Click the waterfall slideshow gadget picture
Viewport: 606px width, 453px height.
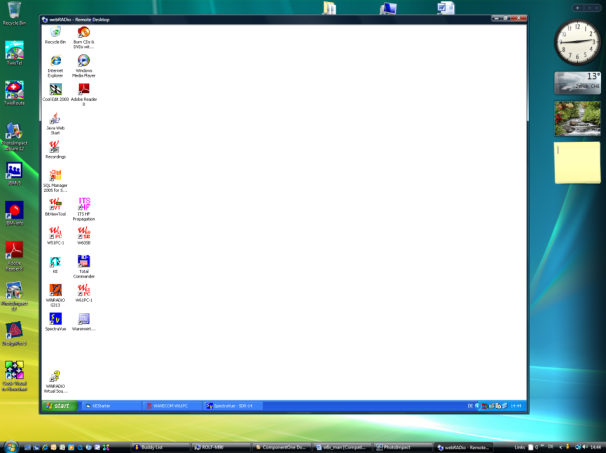point(579,117)
